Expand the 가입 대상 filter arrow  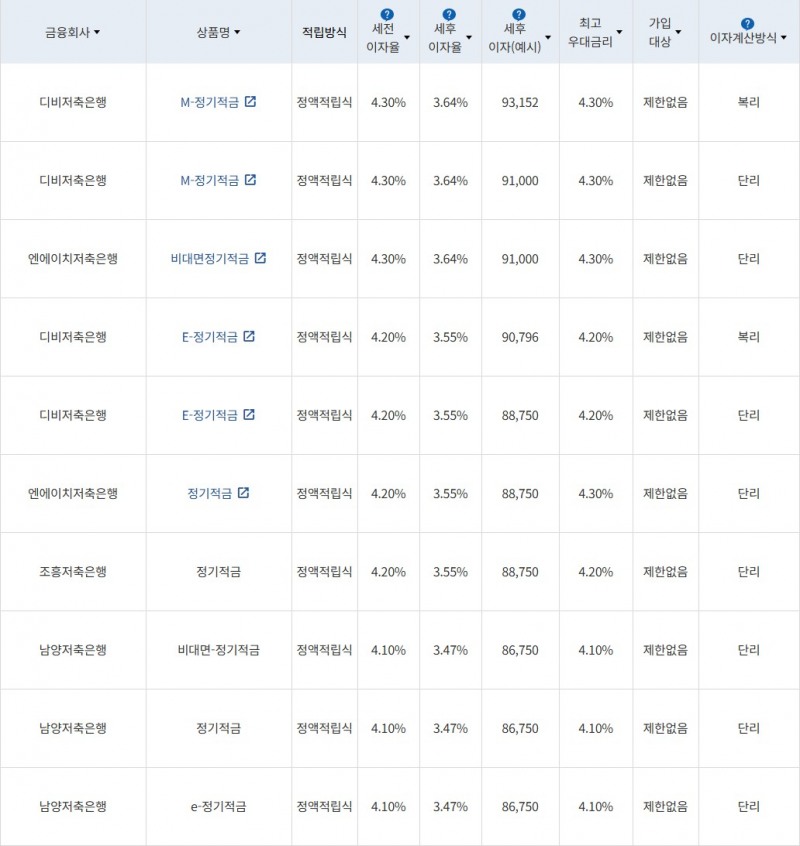click(x=678, y=33)
